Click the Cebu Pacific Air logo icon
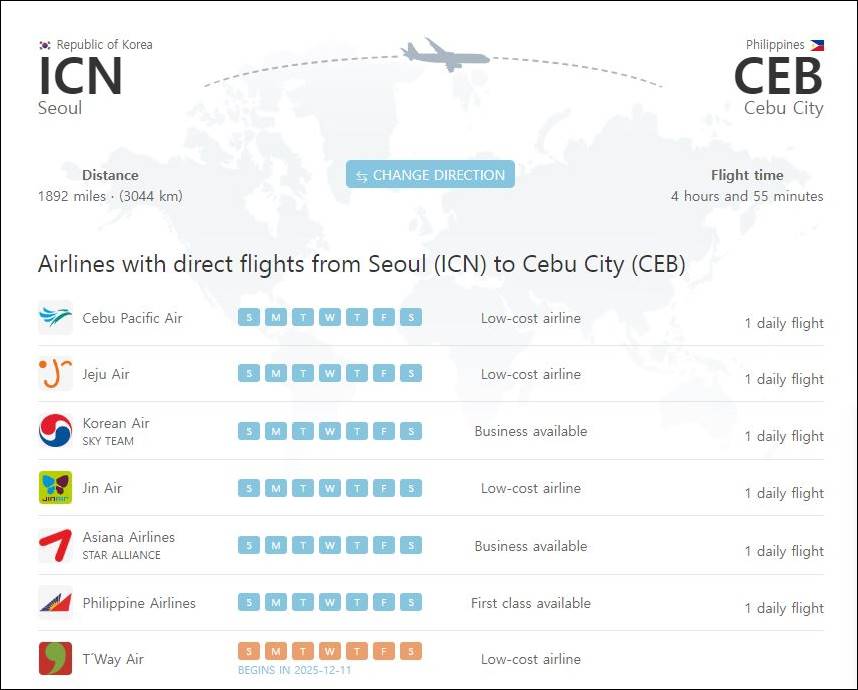This screenshot has height=690, width=858. click(55, 317)
